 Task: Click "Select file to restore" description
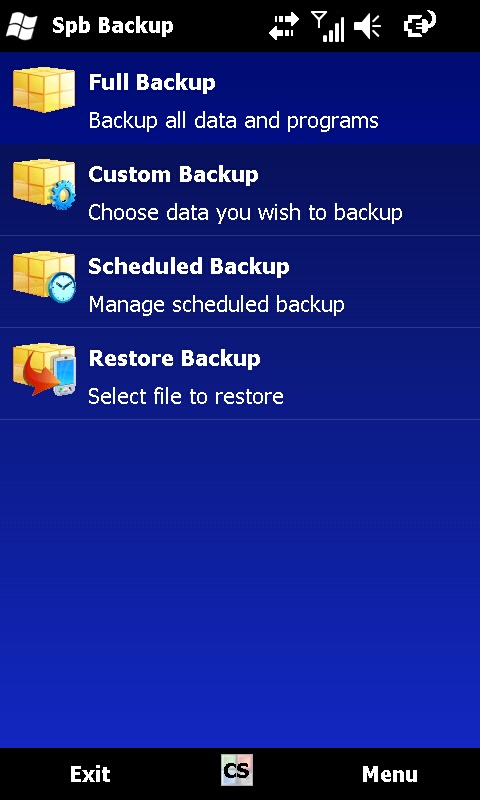186,396
